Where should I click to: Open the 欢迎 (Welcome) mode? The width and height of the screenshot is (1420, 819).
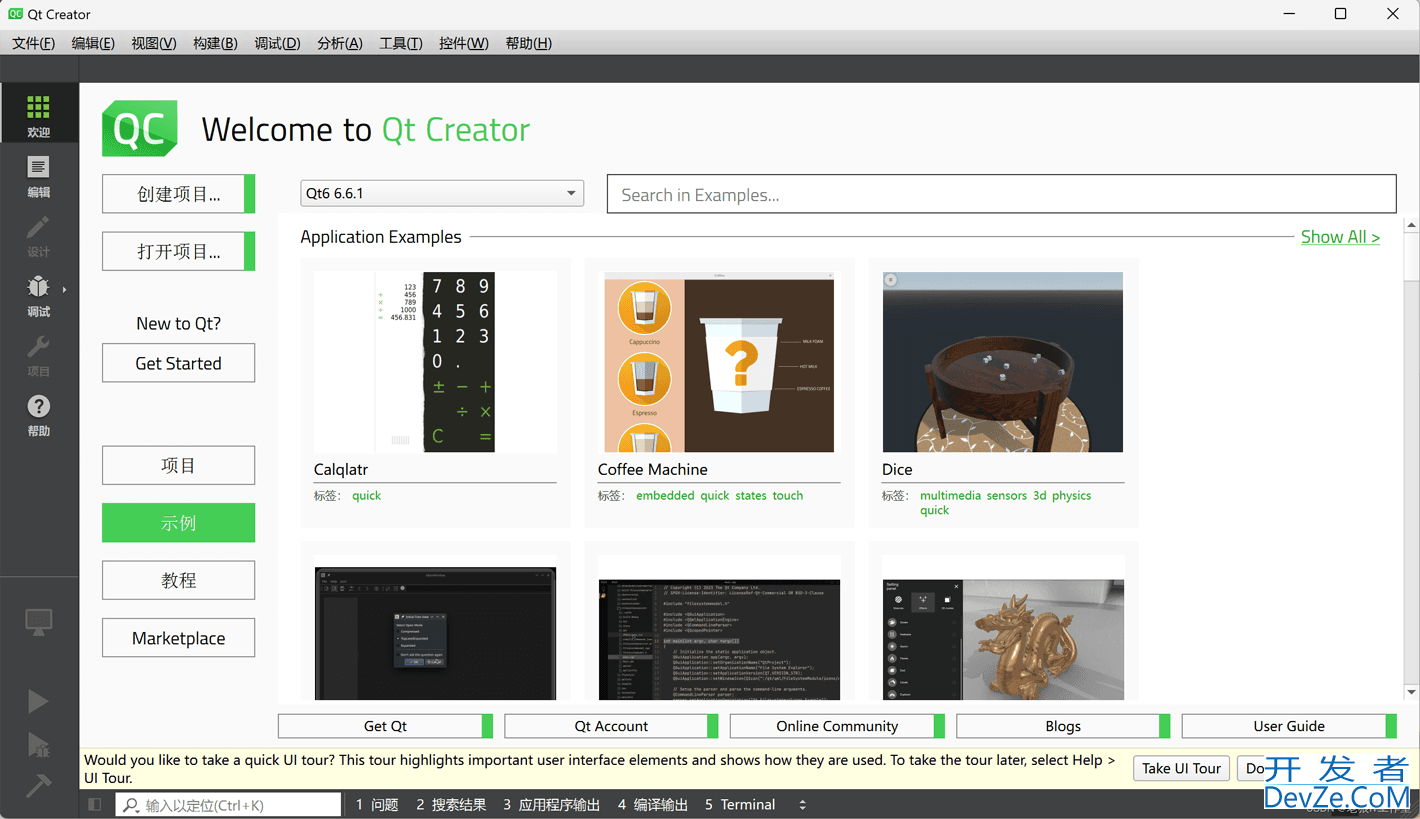click(38, 113)
